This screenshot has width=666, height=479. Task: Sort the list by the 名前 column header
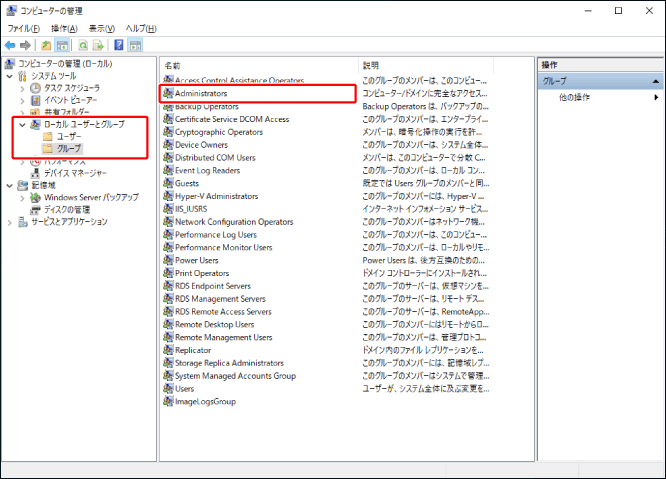[x=173, y=64]
